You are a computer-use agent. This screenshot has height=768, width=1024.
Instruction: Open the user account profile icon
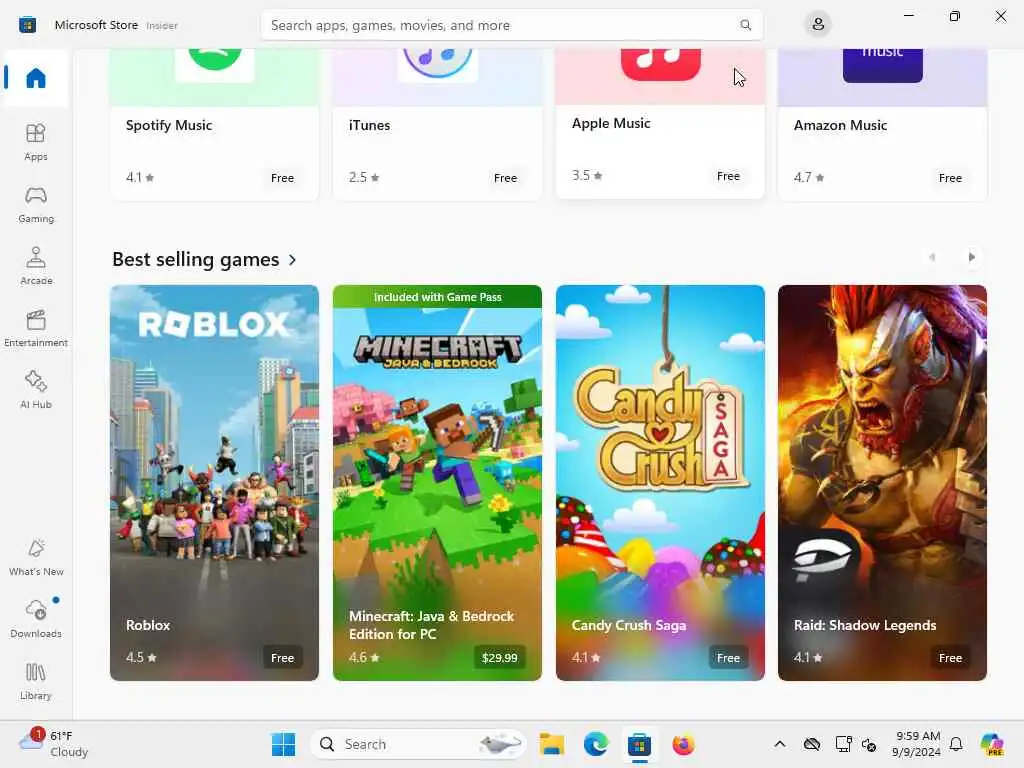coord(818,25)
